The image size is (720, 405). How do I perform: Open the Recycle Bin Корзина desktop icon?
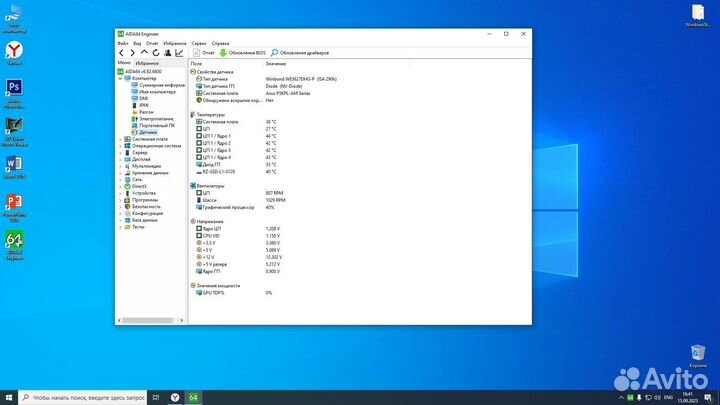click(x=698, y=356)
